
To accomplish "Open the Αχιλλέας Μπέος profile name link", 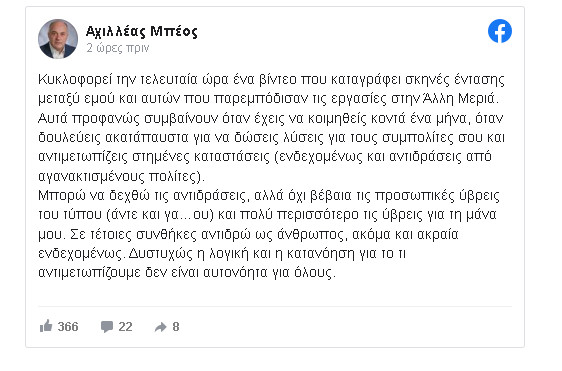I will (142, 31).
